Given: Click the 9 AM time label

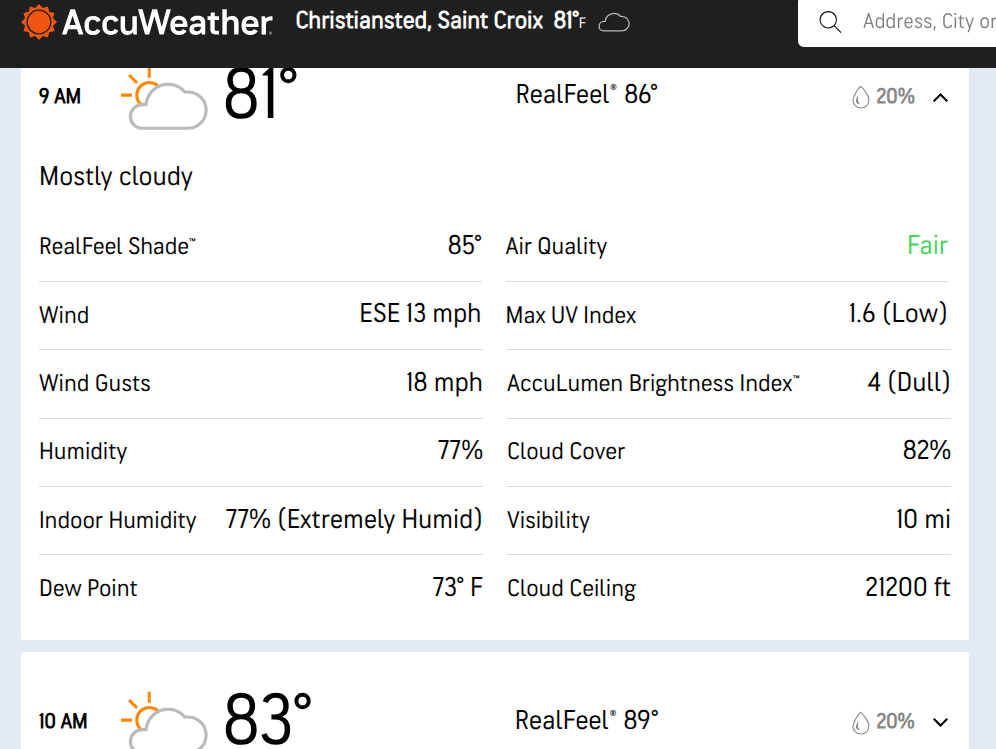Looking at the screenshot, I should 60,97.
